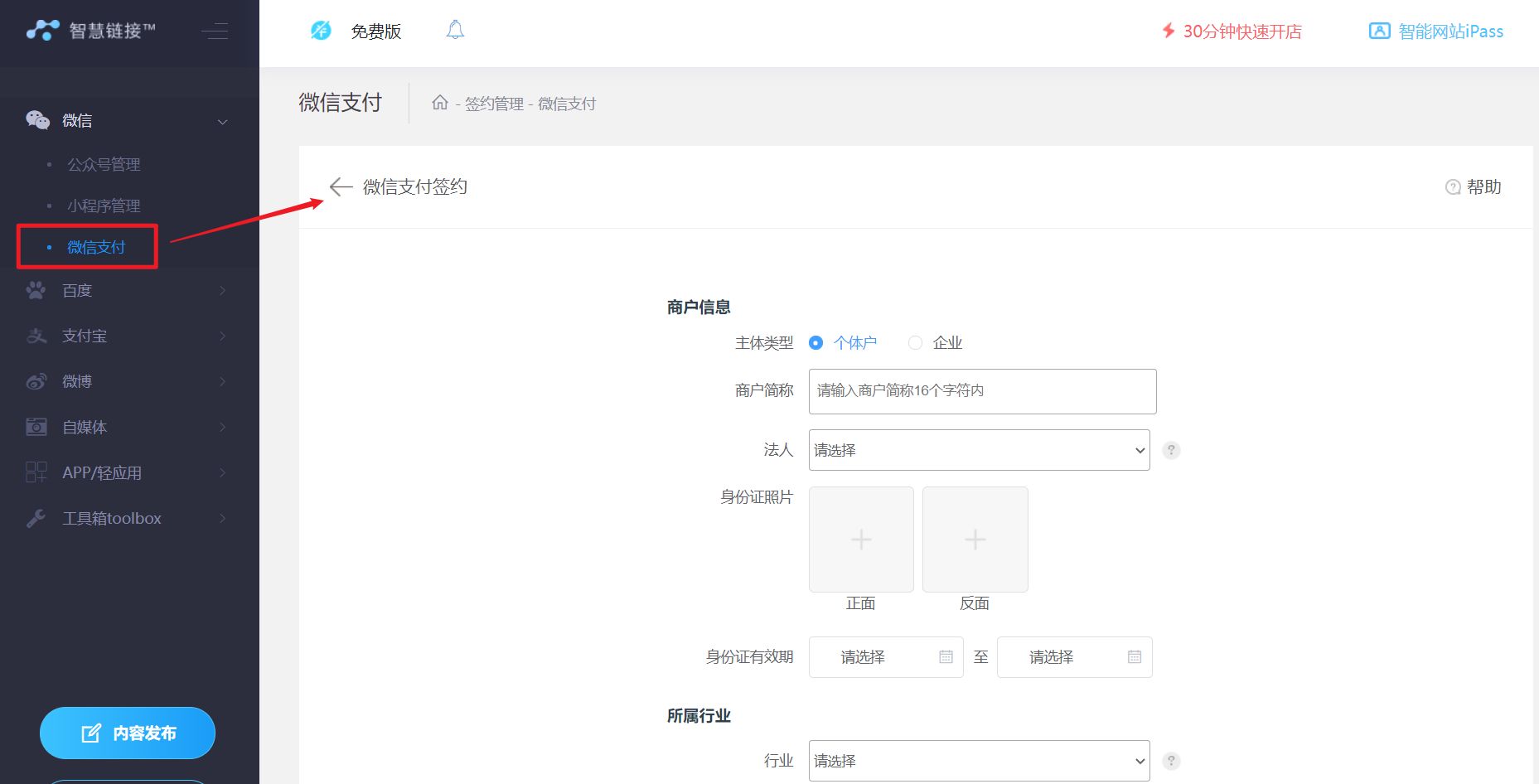The height and width of the screenshot is (784, 1539).
Task: Click the ID validity start date field
Action: click(886, 657)
